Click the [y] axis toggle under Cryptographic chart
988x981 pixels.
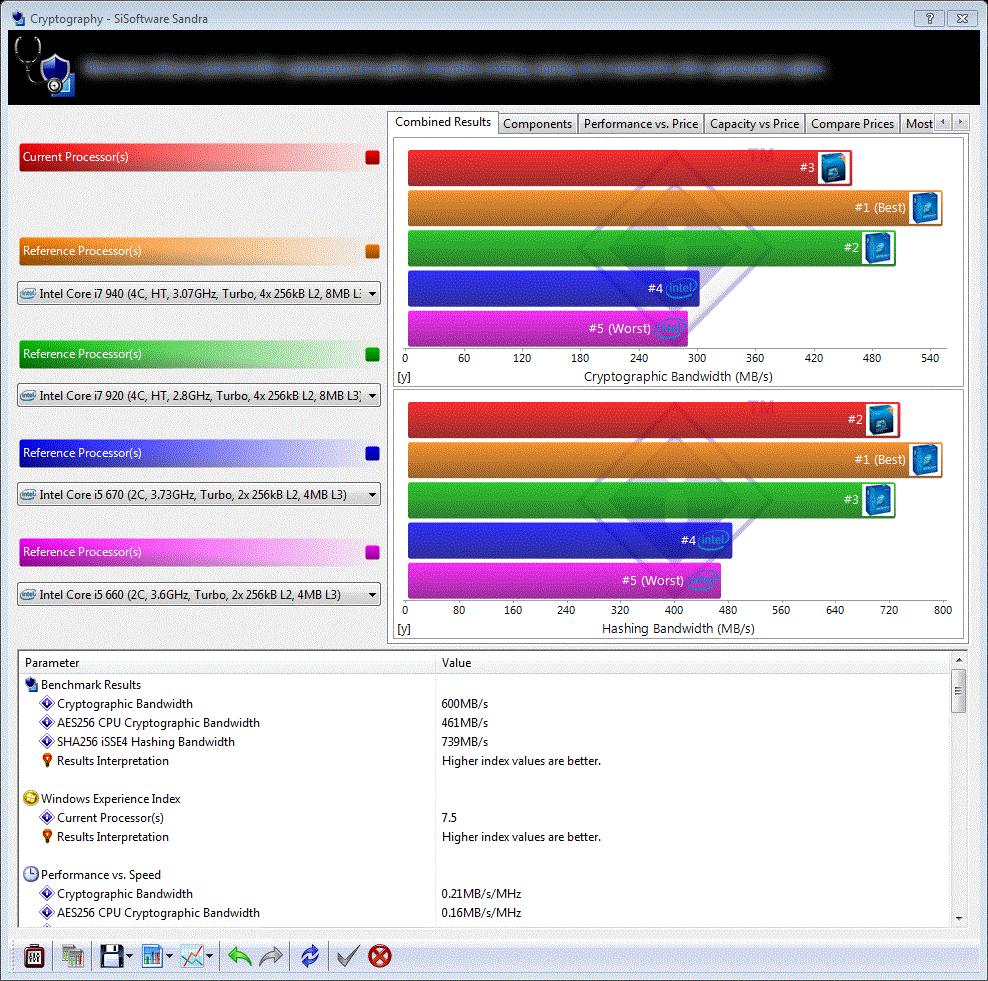coord(404,377)
